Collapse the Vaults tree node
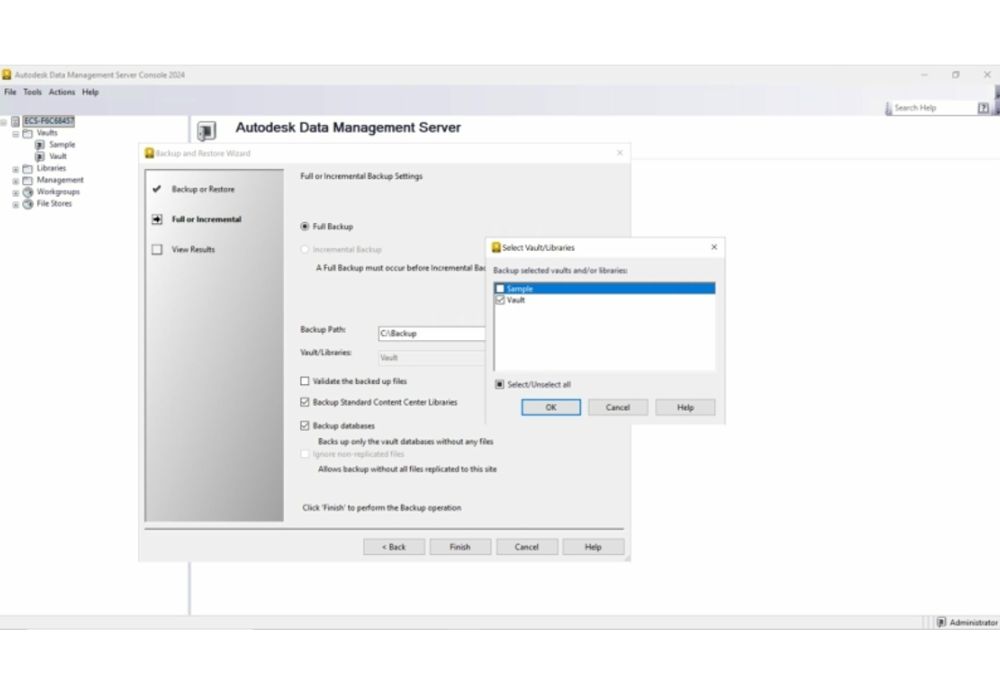Image resolution: width=1000 pixels, height=700 pixels. click(x=13, y=132)
